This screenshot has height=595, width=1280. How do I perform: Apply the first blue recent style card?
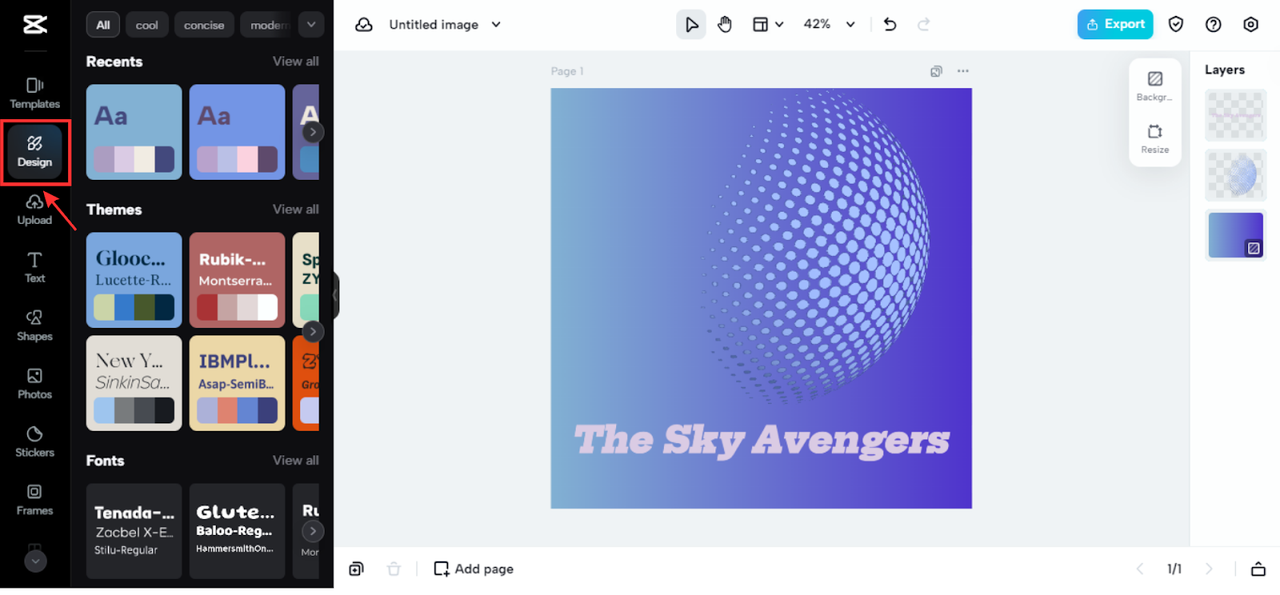[x=134, y=132]
